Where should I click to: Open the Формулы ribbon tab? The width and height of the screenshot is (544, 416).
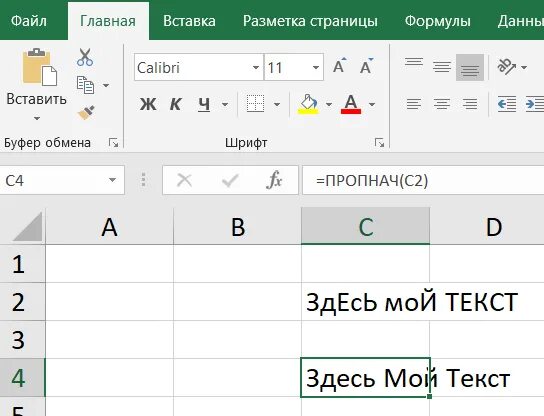click(437, 21)
